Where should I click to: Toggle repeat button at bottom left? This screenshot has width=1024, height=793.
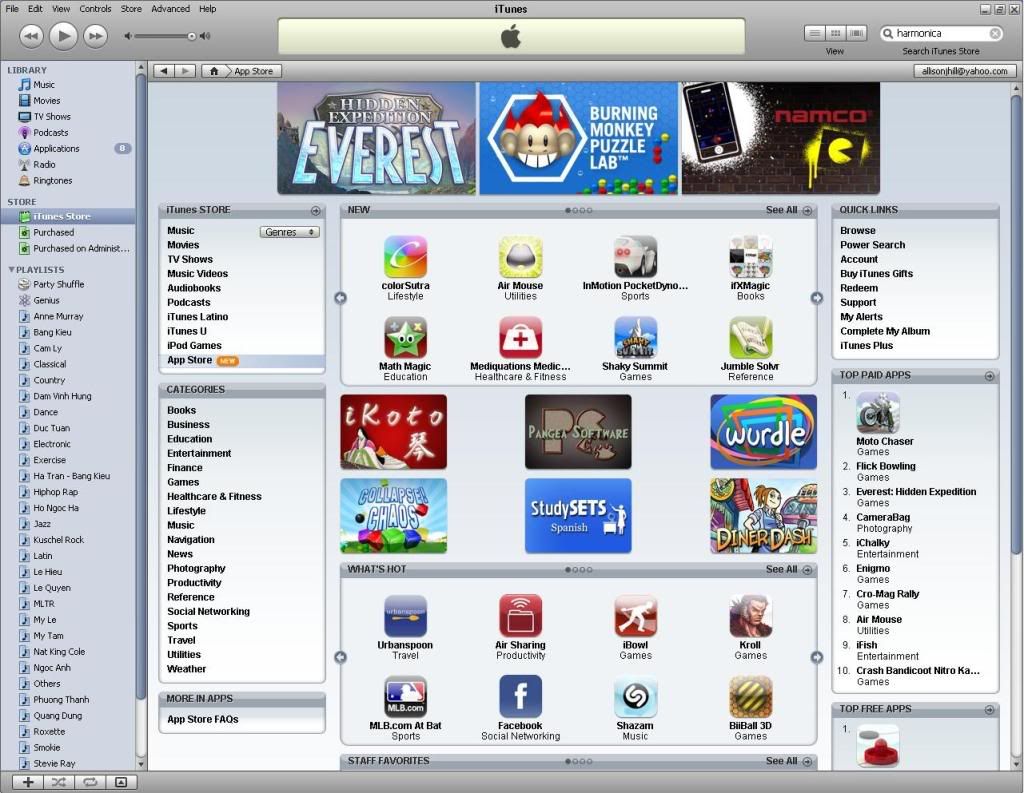pyautogui.click(x=89, y=781)
